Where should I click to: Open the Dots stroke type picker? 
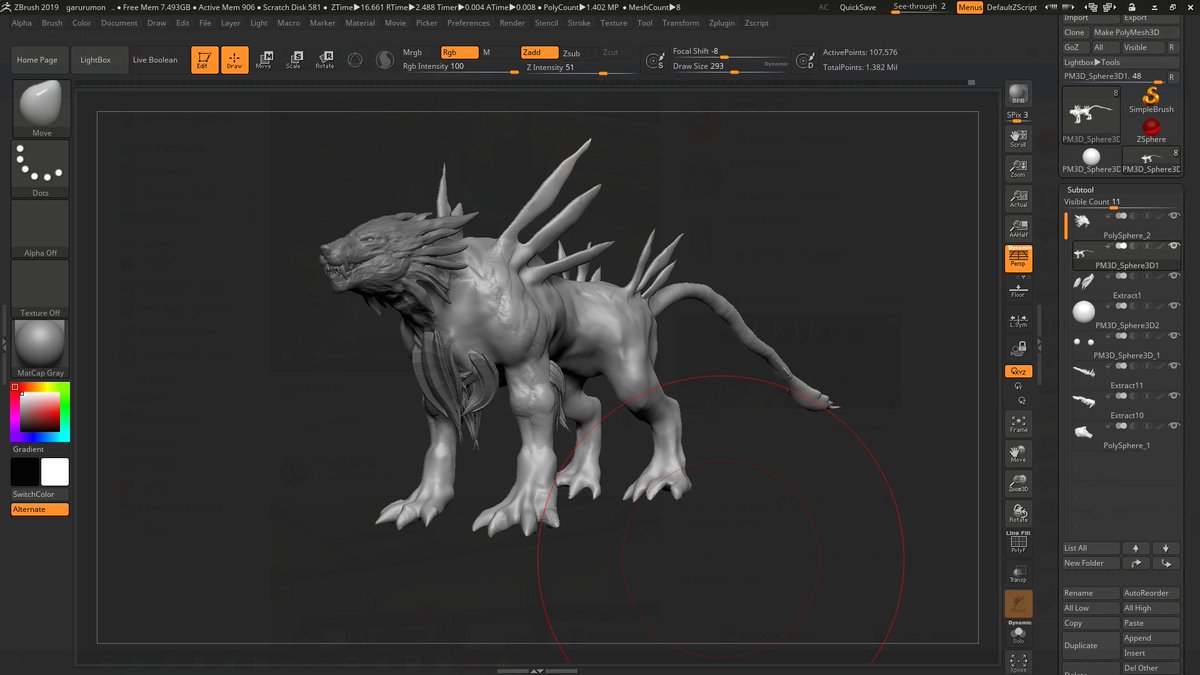(x=41, y=168)
